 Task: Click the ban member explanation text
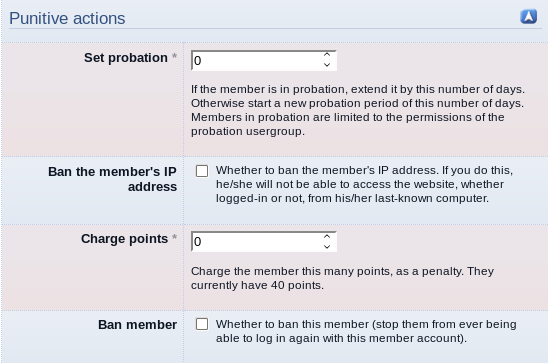click(366, 331)
